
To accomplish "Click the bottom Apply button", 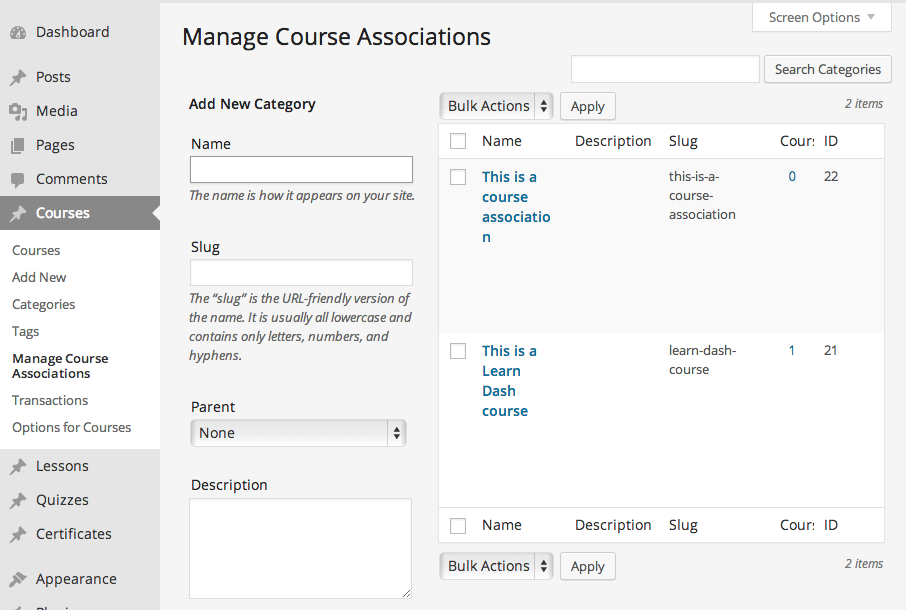I will [x=587, y=566].
